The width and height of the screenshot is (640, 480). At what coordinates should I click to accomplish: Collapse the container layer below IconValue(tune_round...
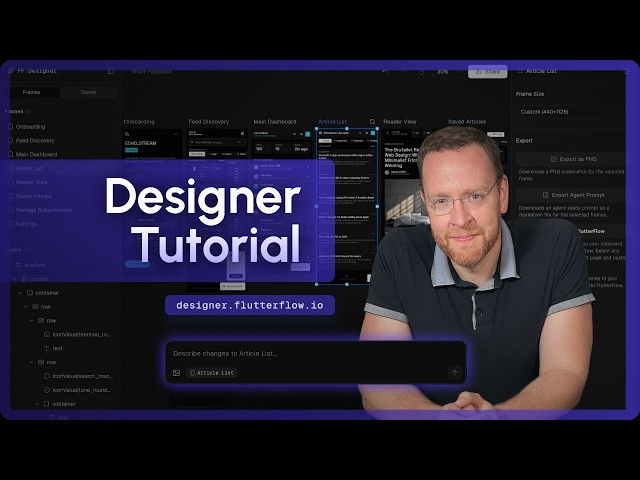point(37,404)
